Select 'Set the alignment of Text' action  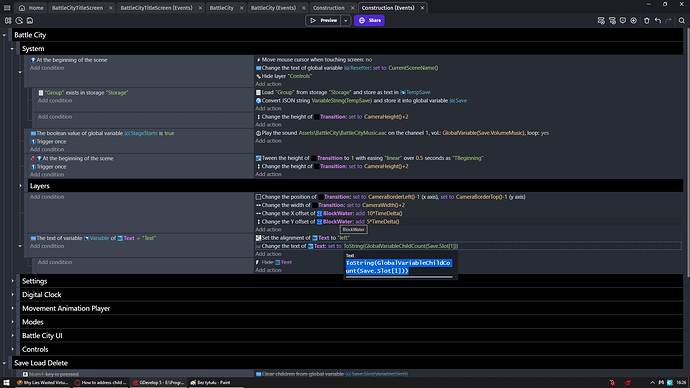(x=302, y=238)
